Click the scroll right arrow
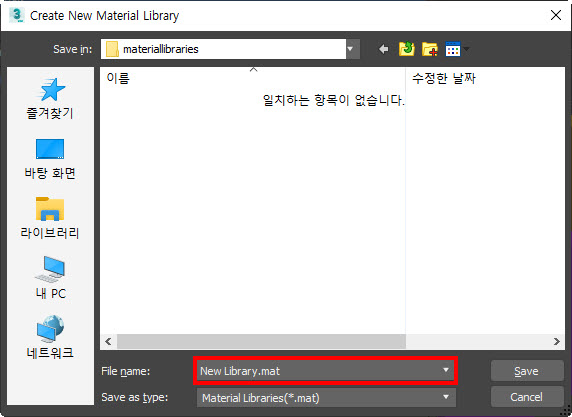The width and height of the screenshot is (572, 417). [x=556, y=341]
